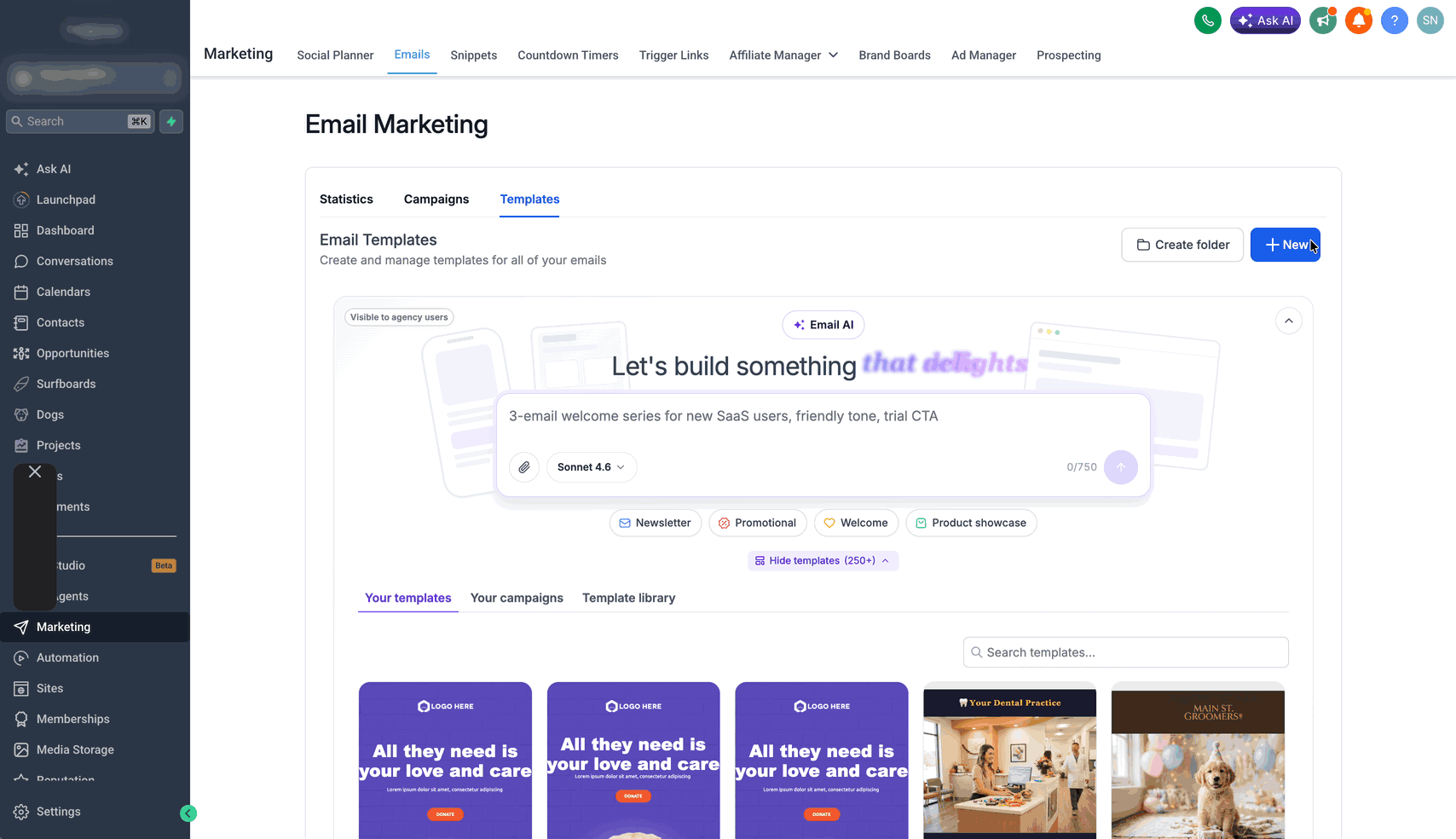Click the Create folder button
Screen dimensions: 1456x839
1182,245
